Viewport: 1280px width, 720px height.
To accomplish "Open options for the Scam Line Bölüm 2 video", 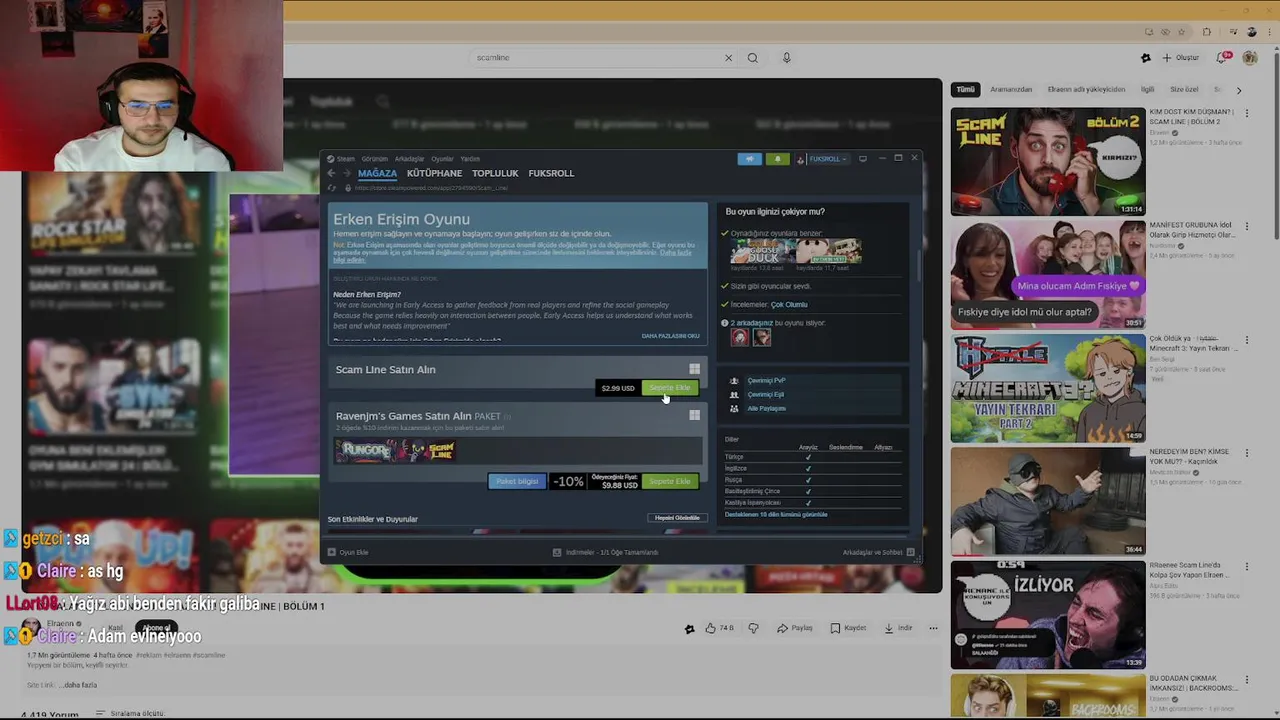I will point(1247,113).
